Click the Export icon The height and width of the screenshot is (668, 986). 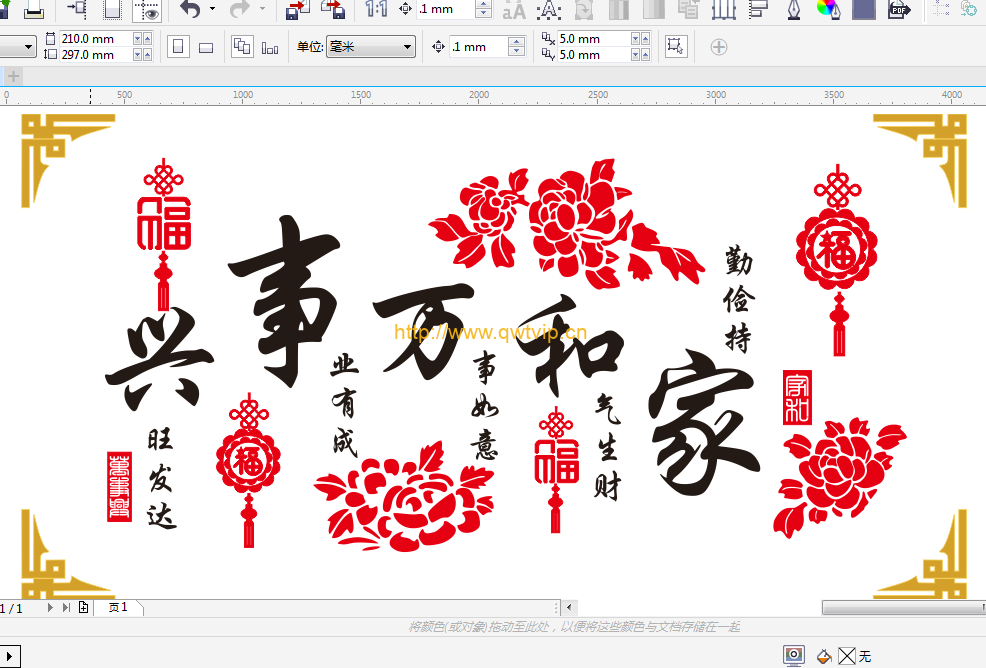[x=333, y=9]
